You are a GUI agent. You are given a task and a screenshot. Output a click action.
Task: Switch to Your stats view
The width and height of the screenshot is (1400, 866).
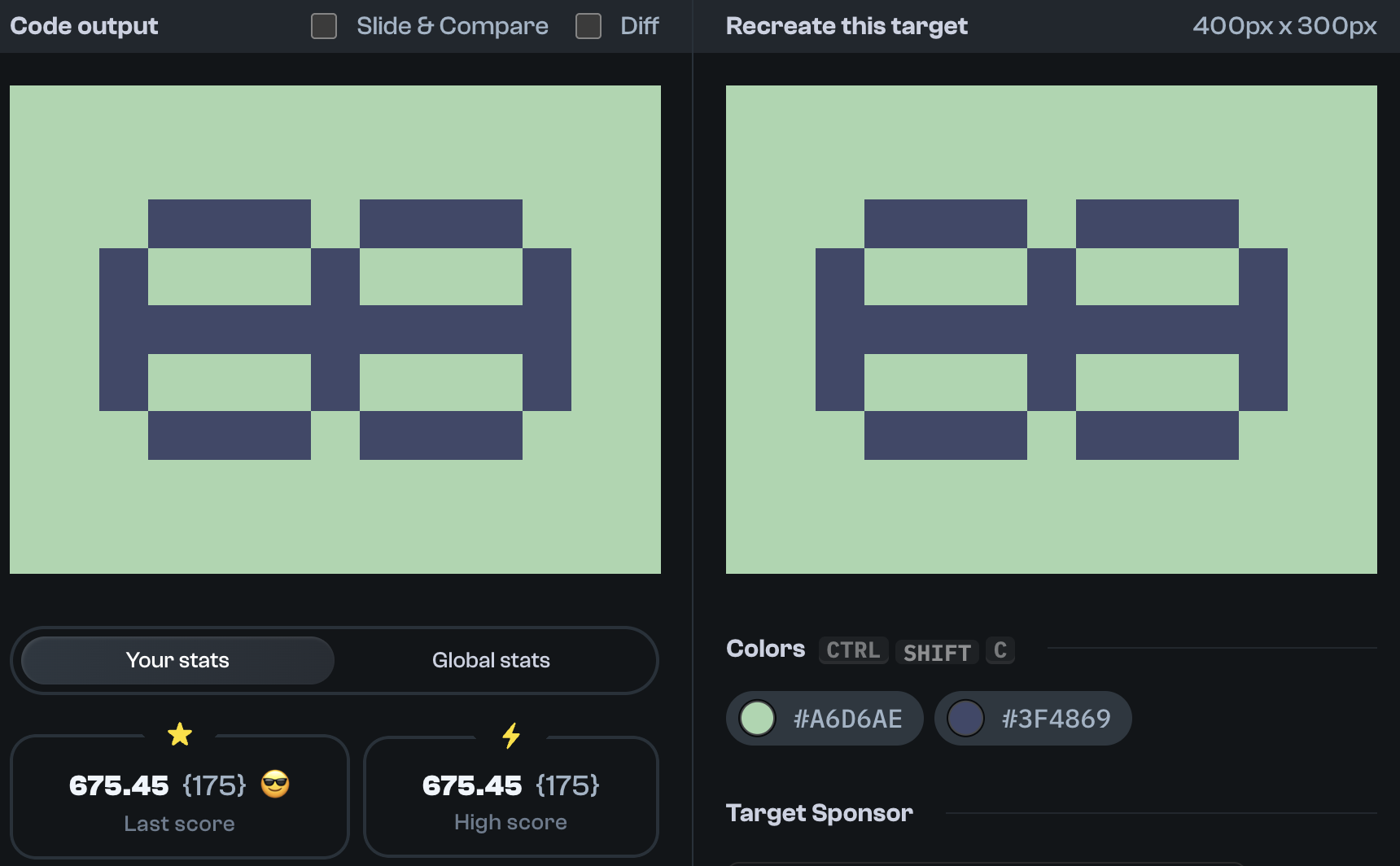177,660
